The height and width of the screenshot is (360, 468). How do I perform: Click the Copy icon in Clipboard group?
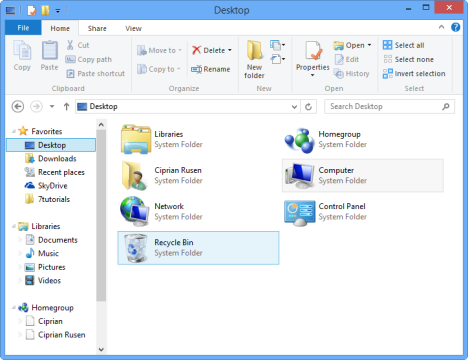coord(22,51)
